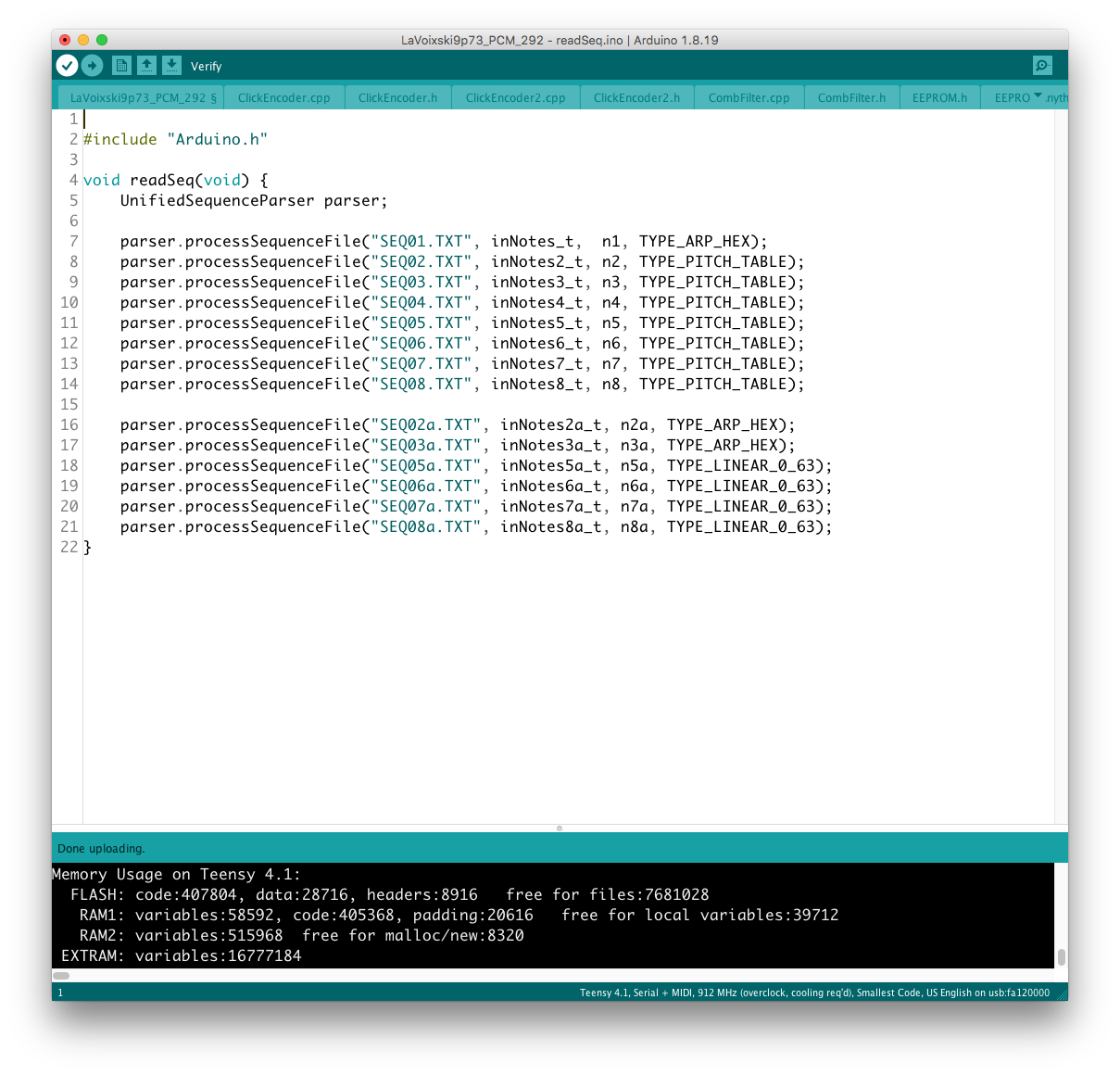Select the CombFilter.h tab
This screenshot has height=1075, width=1120.
click(x=851, y=97)
